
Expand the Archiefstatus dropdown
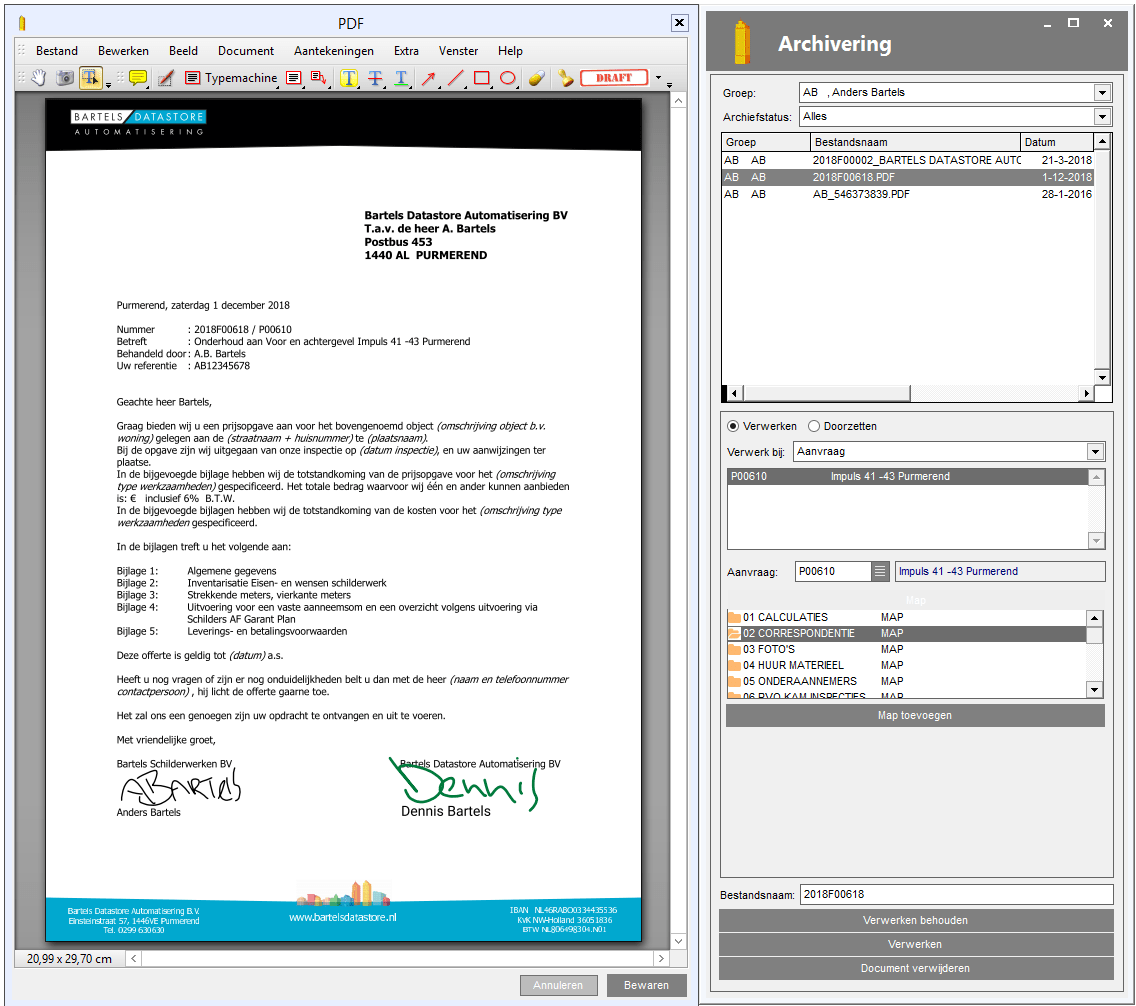[x=1102, y=117]
